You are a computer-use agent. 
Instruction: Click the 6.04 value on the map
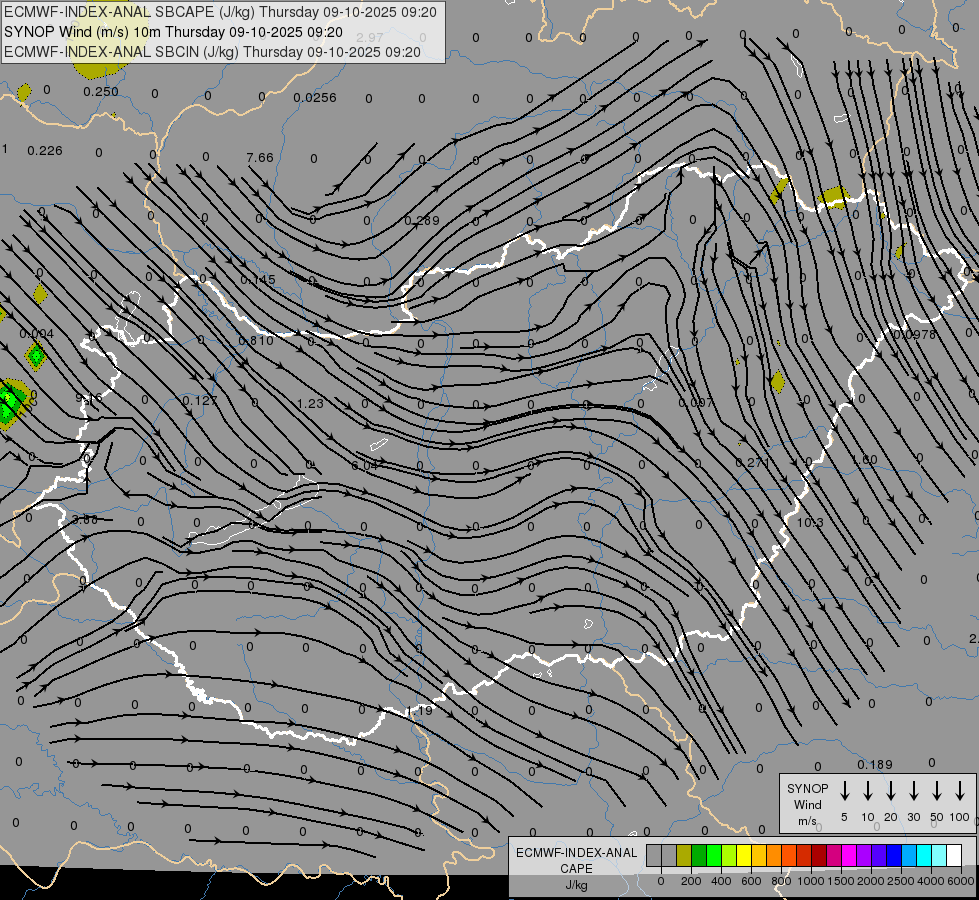click(365, 466)
